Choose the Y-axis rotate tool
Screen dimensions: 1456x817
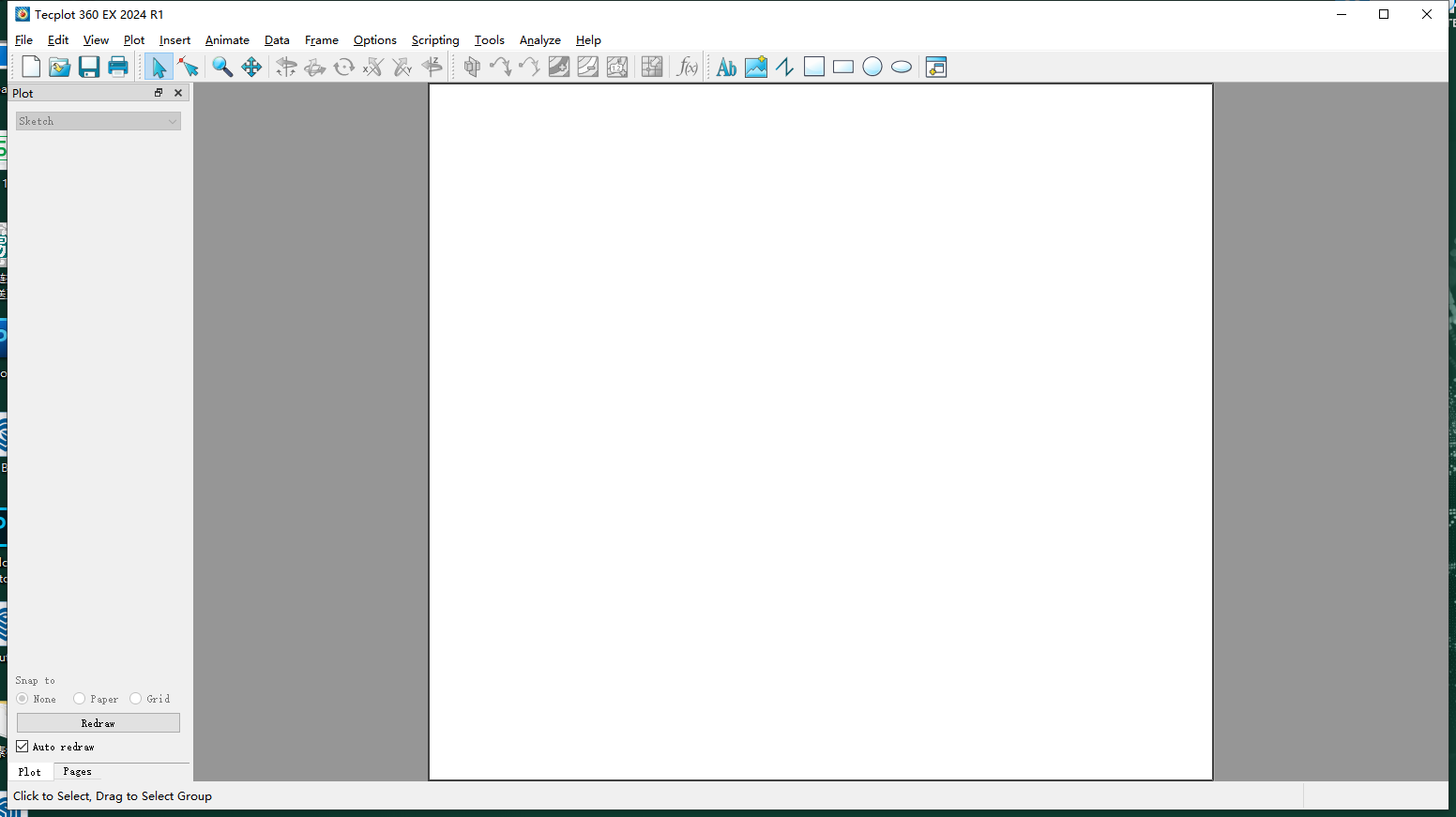[x=402, y=67]
